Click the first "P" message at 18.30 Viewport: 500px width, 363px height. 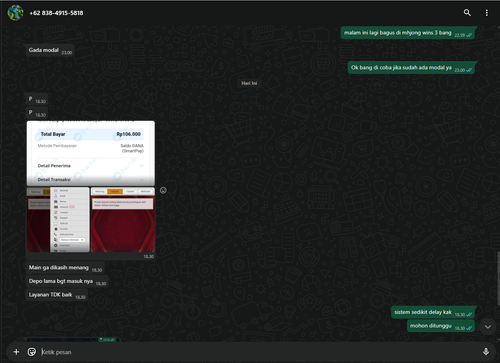tap(37, 99)
